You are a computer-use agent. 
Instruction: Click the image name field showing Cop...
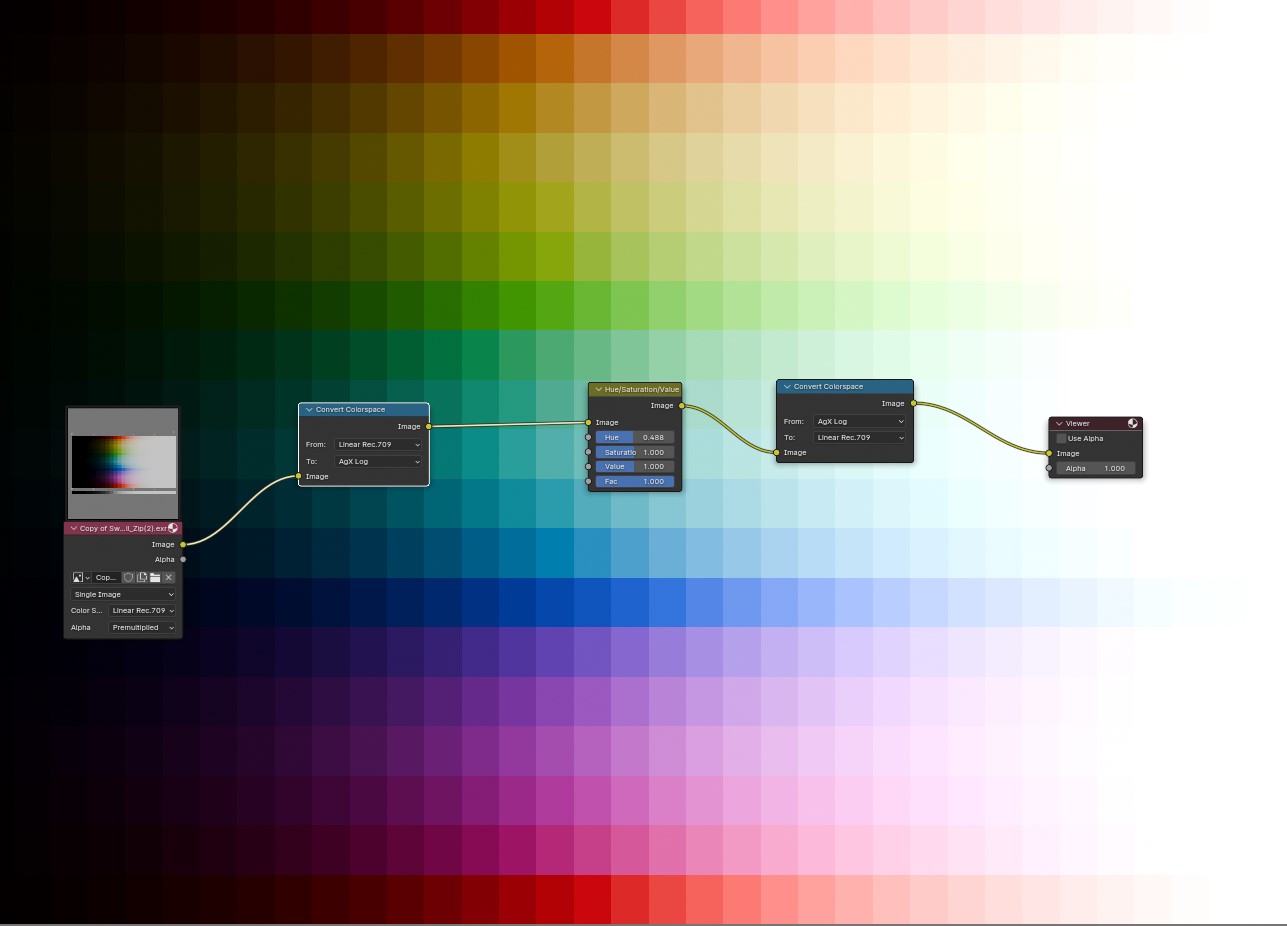coord(107,578)
